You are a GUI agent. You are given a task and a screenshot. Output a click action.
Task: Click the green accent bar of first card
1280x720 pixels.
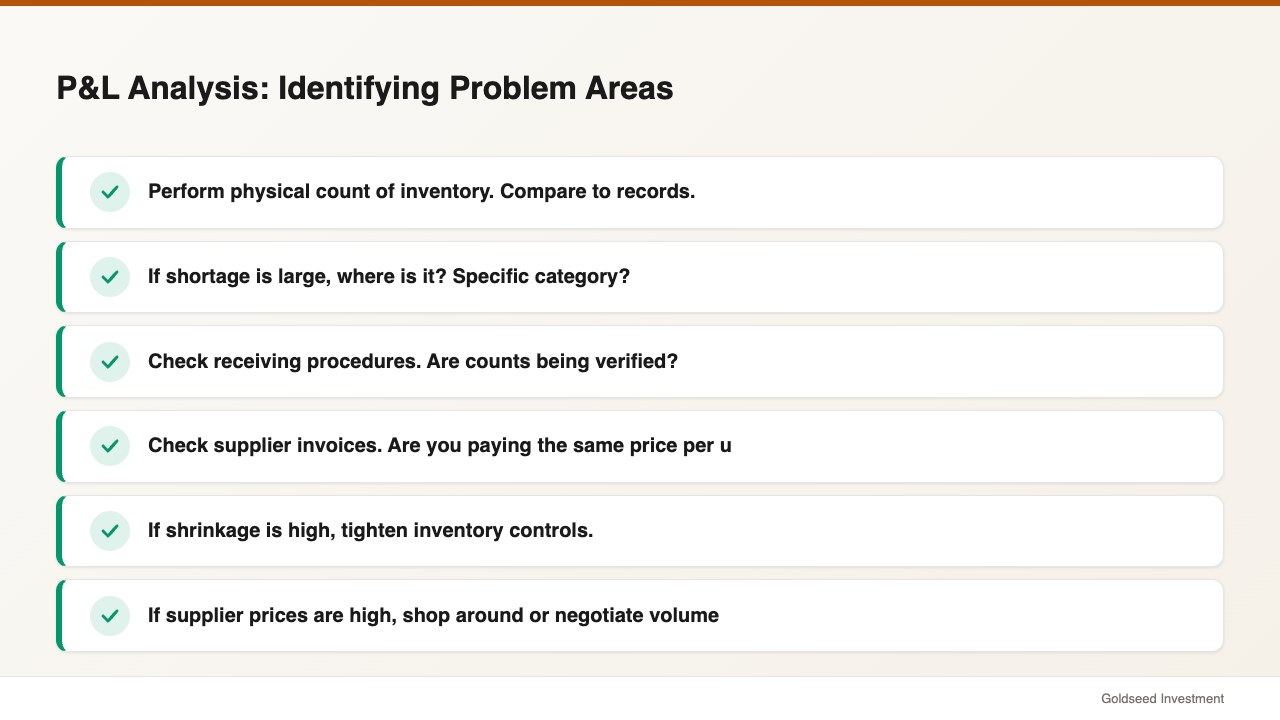coord(59,192)
